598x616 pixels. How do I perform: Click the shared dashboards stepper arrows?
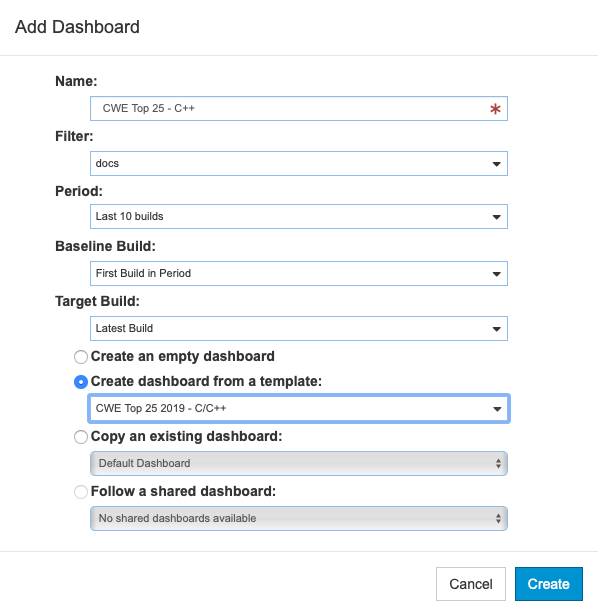click(498, 519)
